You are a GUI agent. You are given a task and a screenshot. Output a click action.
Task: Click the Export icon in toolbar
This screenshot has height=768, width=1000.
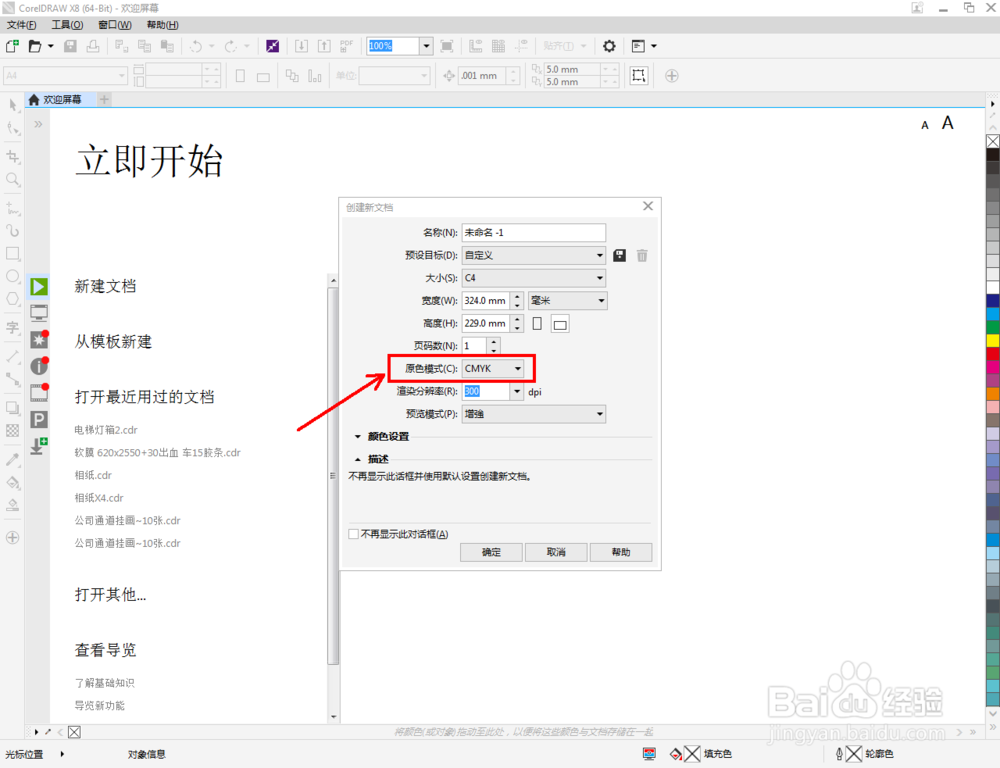point(324,46)
